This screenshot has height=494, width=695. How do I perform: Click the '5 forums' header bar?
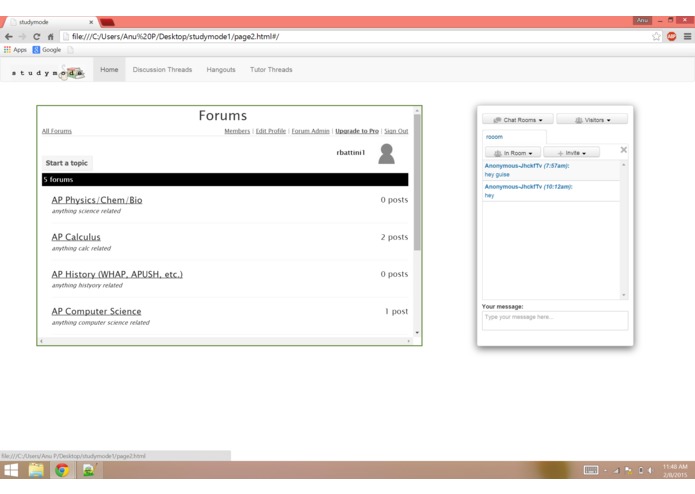pos(225,179)
